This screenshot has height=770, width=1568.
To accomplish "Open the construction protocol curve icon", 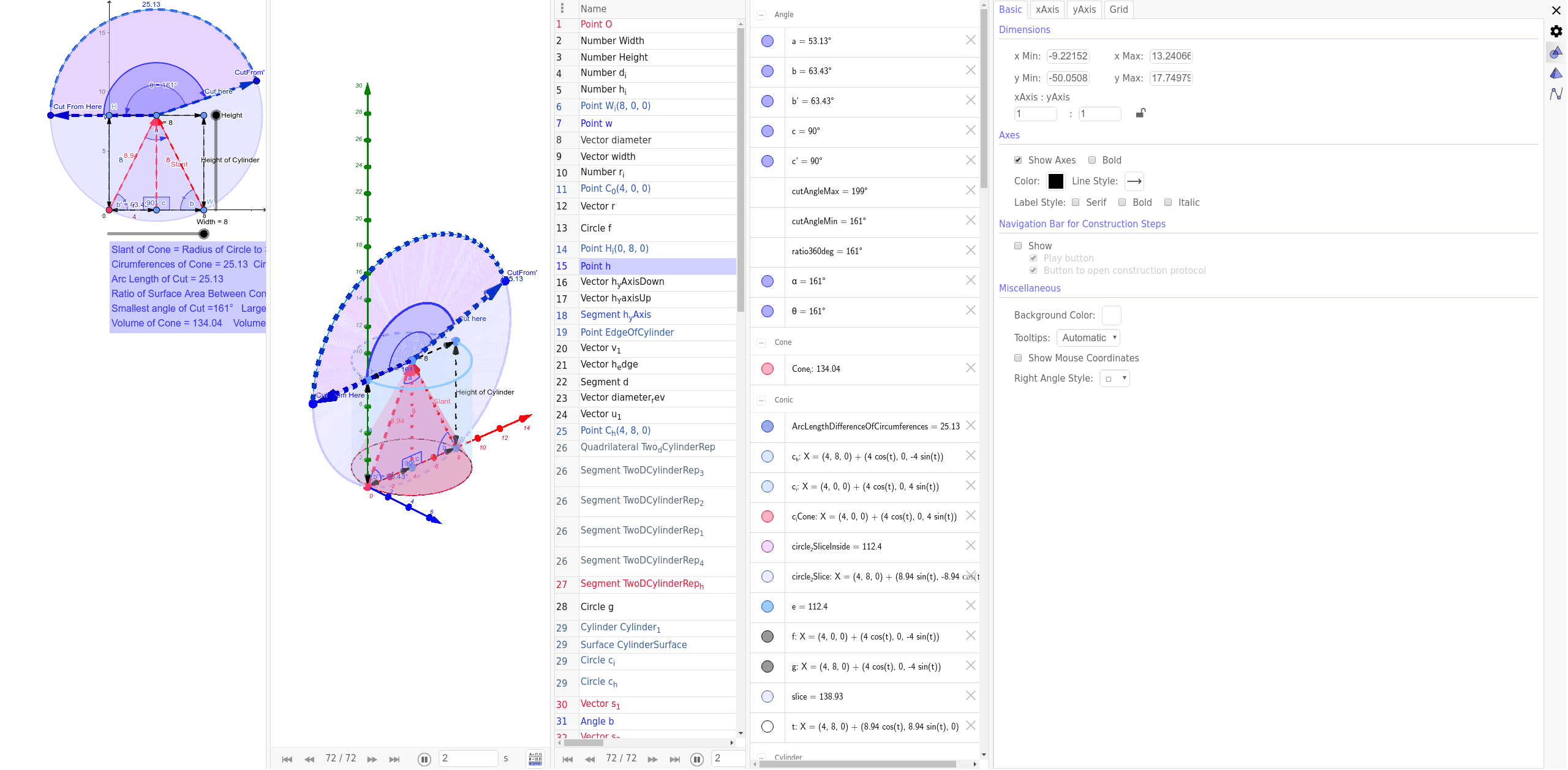I will 1555,94.
